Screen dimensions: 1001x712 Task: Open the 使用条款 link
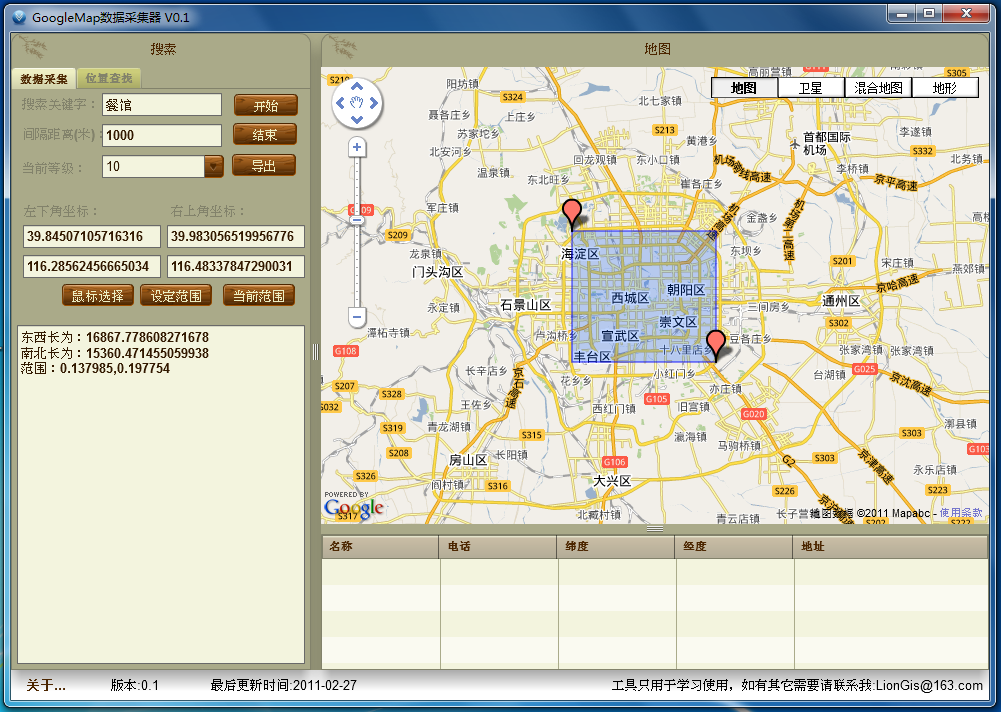tap(961, 513)
